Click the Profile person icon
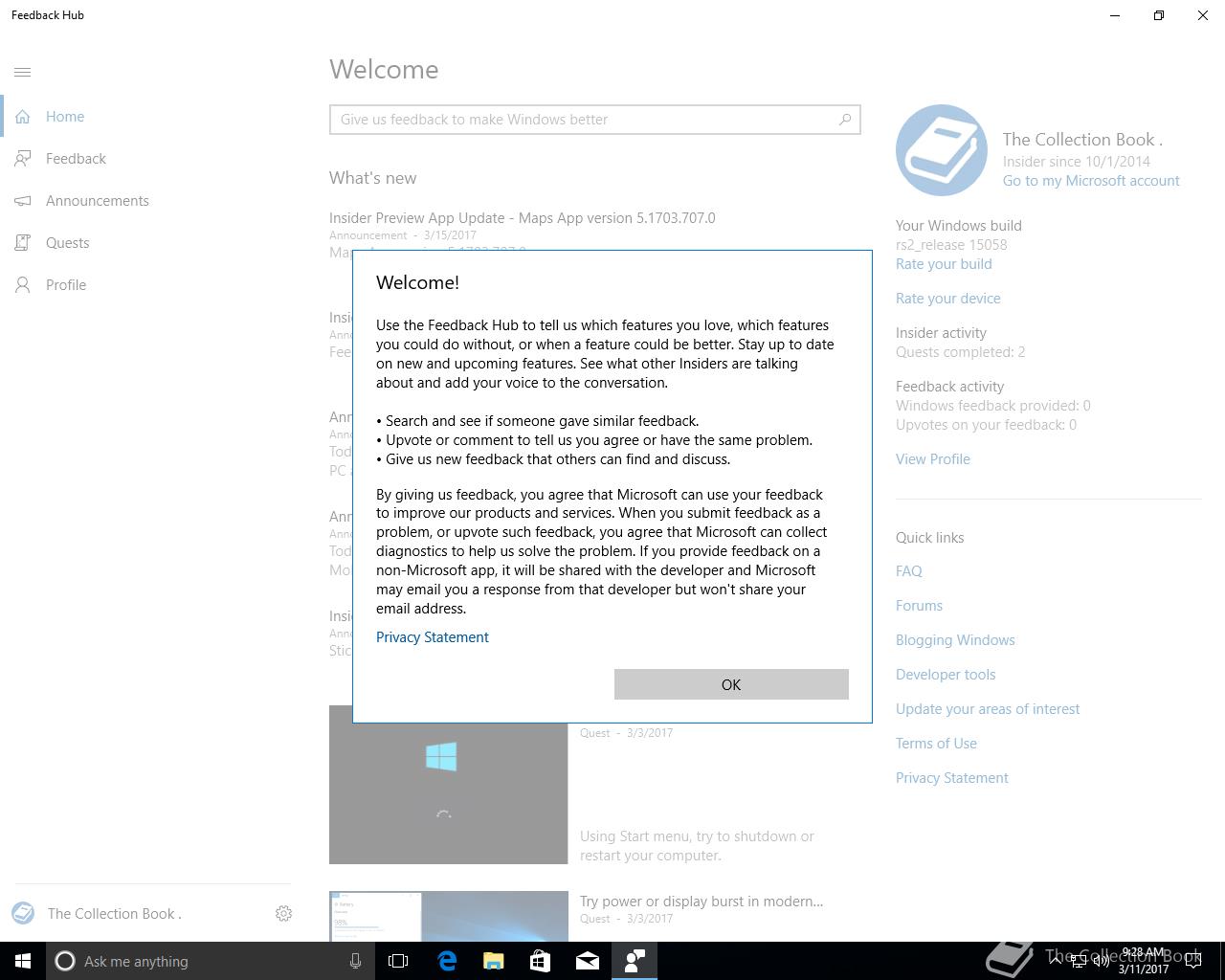This screenshot has height=980, width=1225. tap(23, 285)
